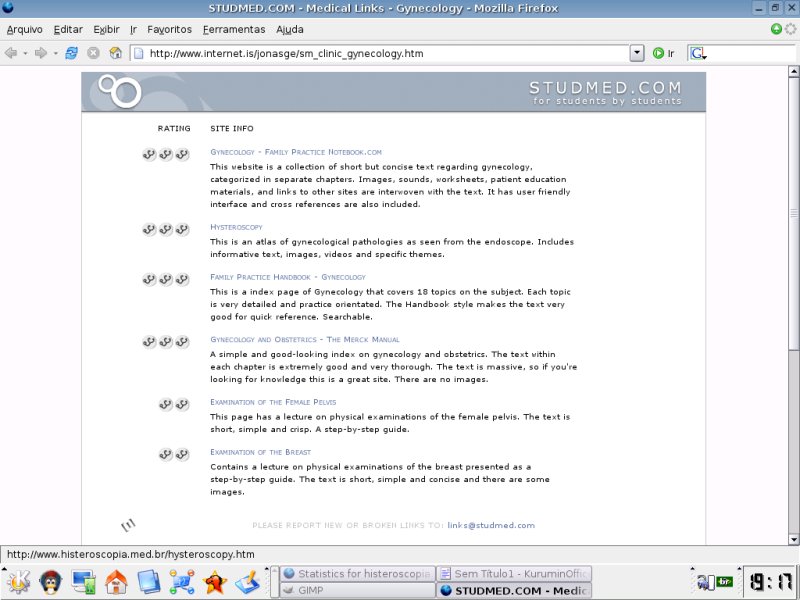Switch to the GIMP taskbar window

[357, 591]
